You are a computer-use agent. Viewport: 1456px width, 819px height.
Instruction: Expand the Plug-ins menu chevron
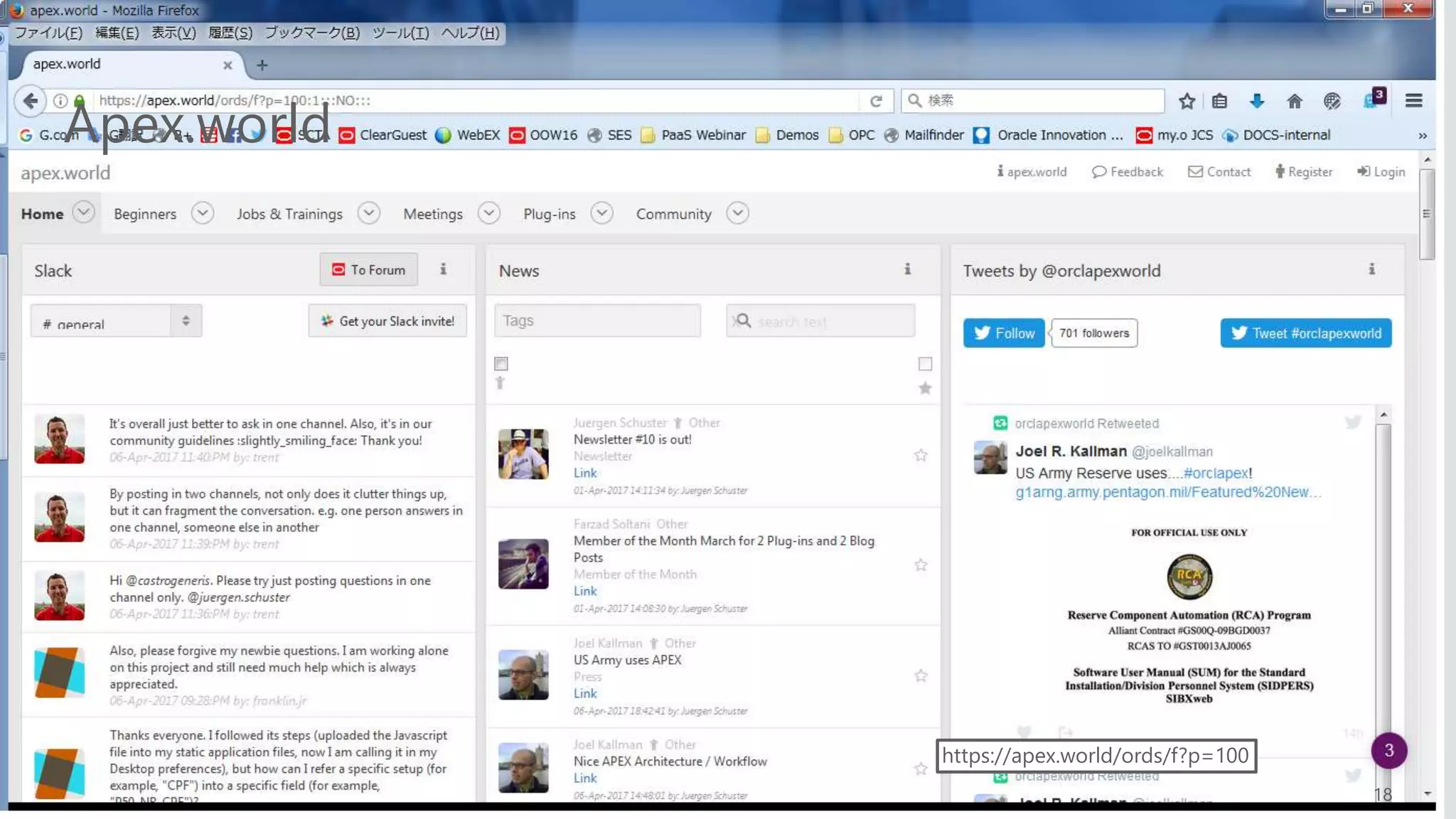601,213
